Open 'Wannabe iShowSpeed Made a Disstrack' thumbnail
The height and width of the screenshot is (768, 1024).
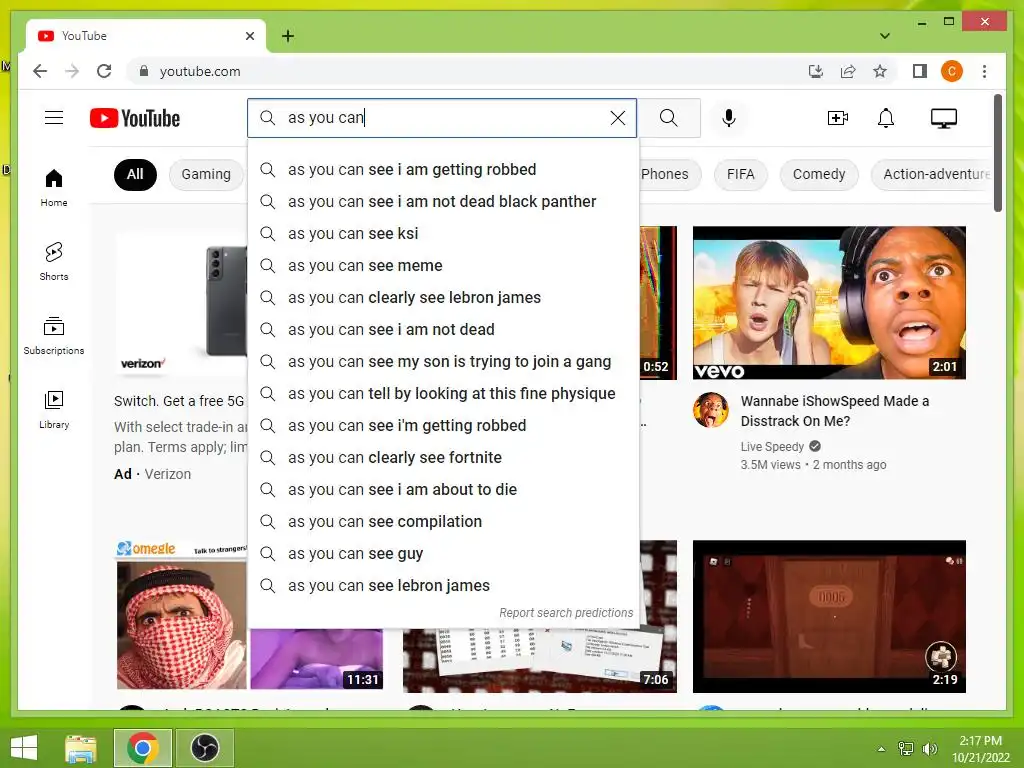click(x=829, y=302)
